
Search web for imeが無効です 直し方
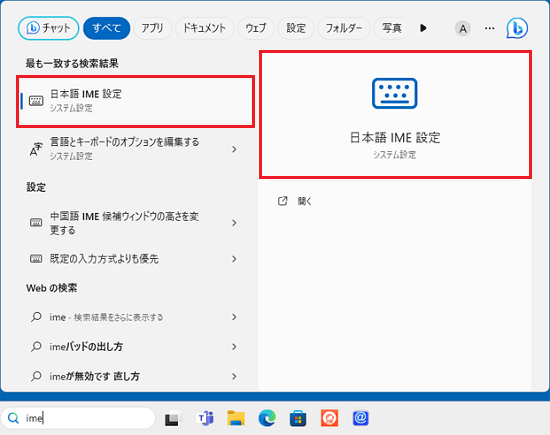(x=125, y=376)
